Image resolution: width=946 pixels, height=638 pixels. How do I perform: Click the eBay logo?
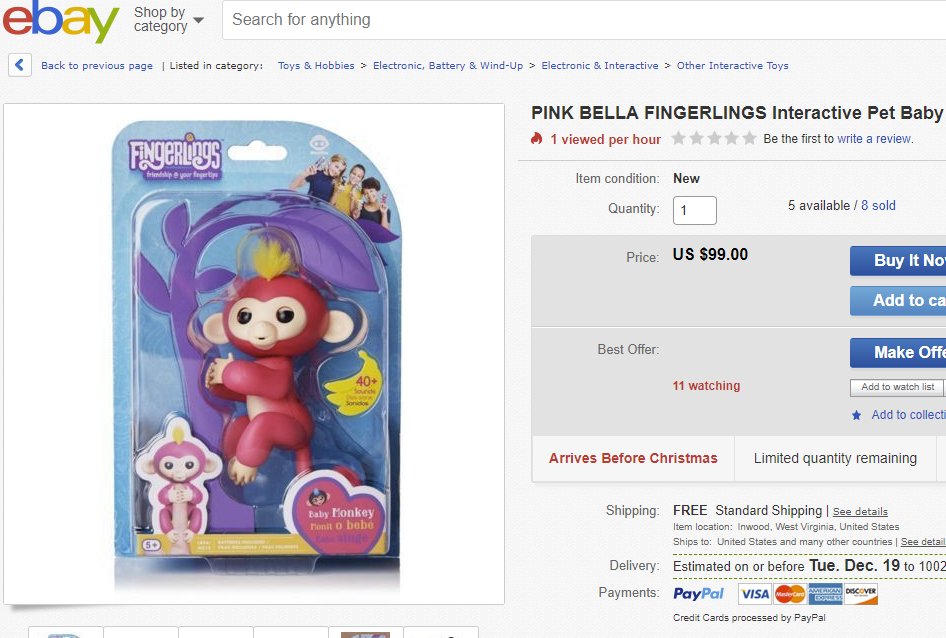[60, 21]
